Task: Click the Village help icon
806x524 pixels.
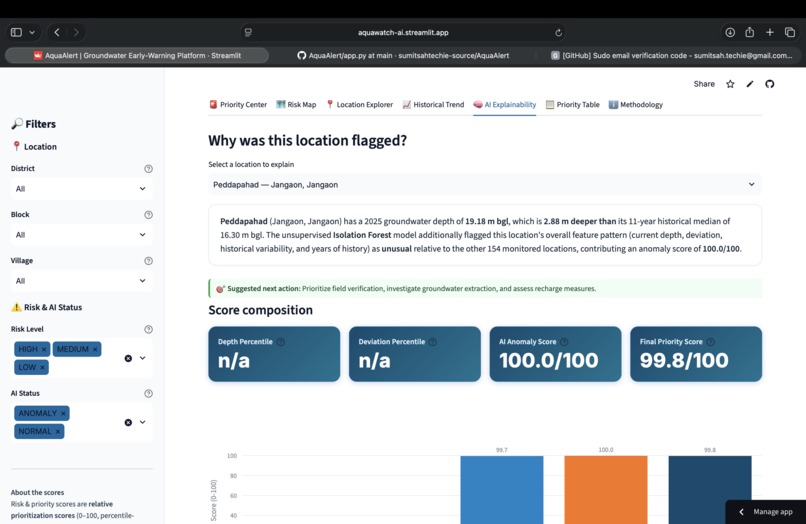Action: (x=149, y=261)
